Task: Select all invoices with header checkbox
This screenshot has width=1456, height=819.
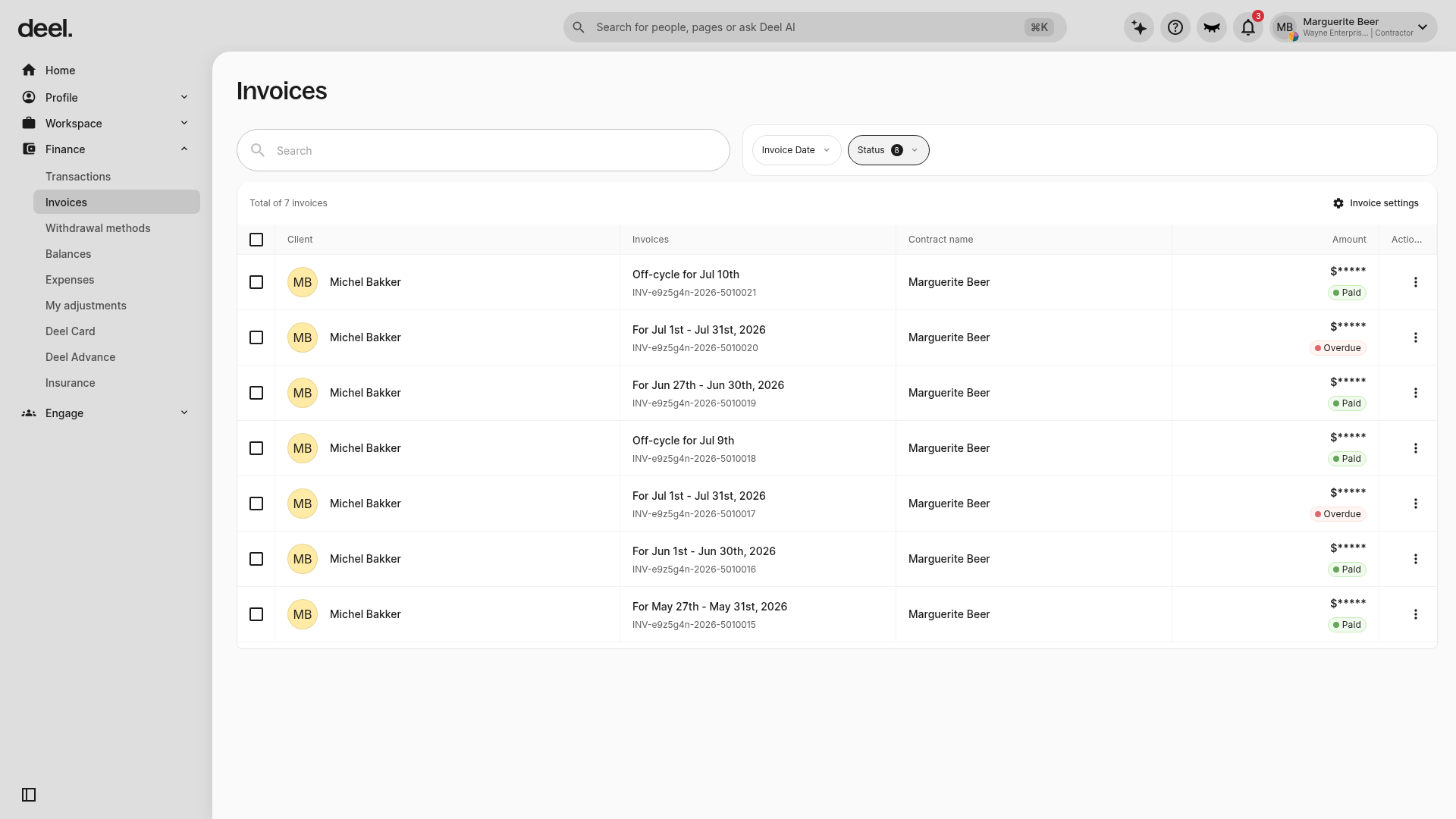Action: (x=256, y=240)
